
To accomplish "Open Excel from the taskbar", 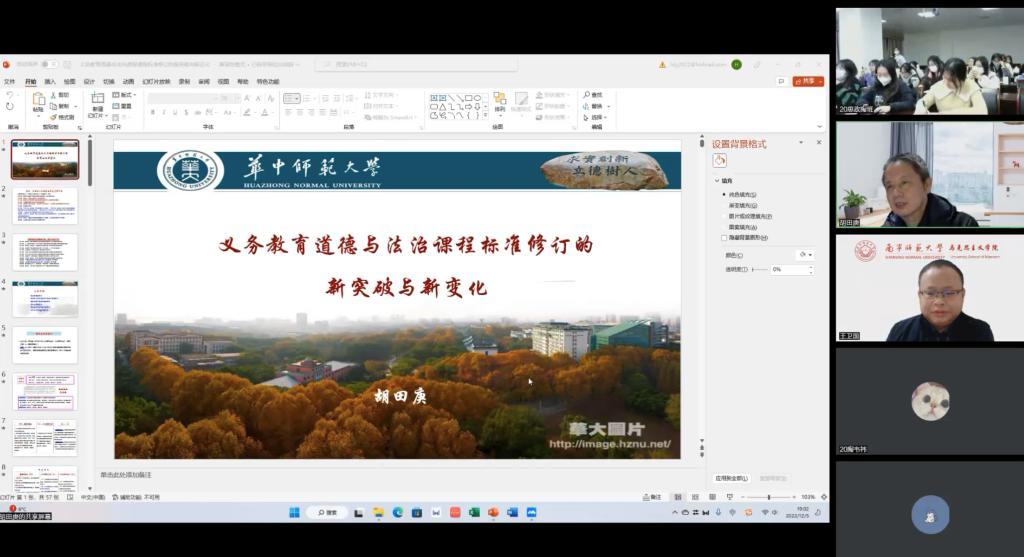I will [x=474, y=513].
